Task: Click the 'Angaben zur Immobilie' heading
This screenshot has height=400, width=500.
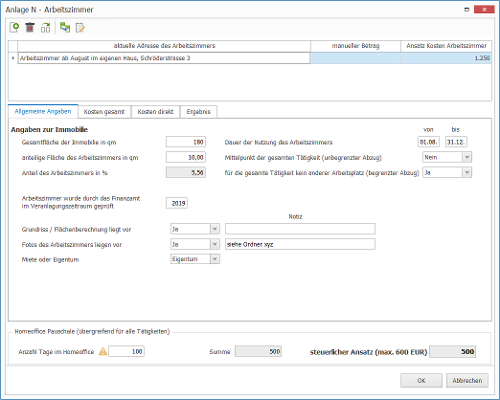Action: click(x=49, y=130)
